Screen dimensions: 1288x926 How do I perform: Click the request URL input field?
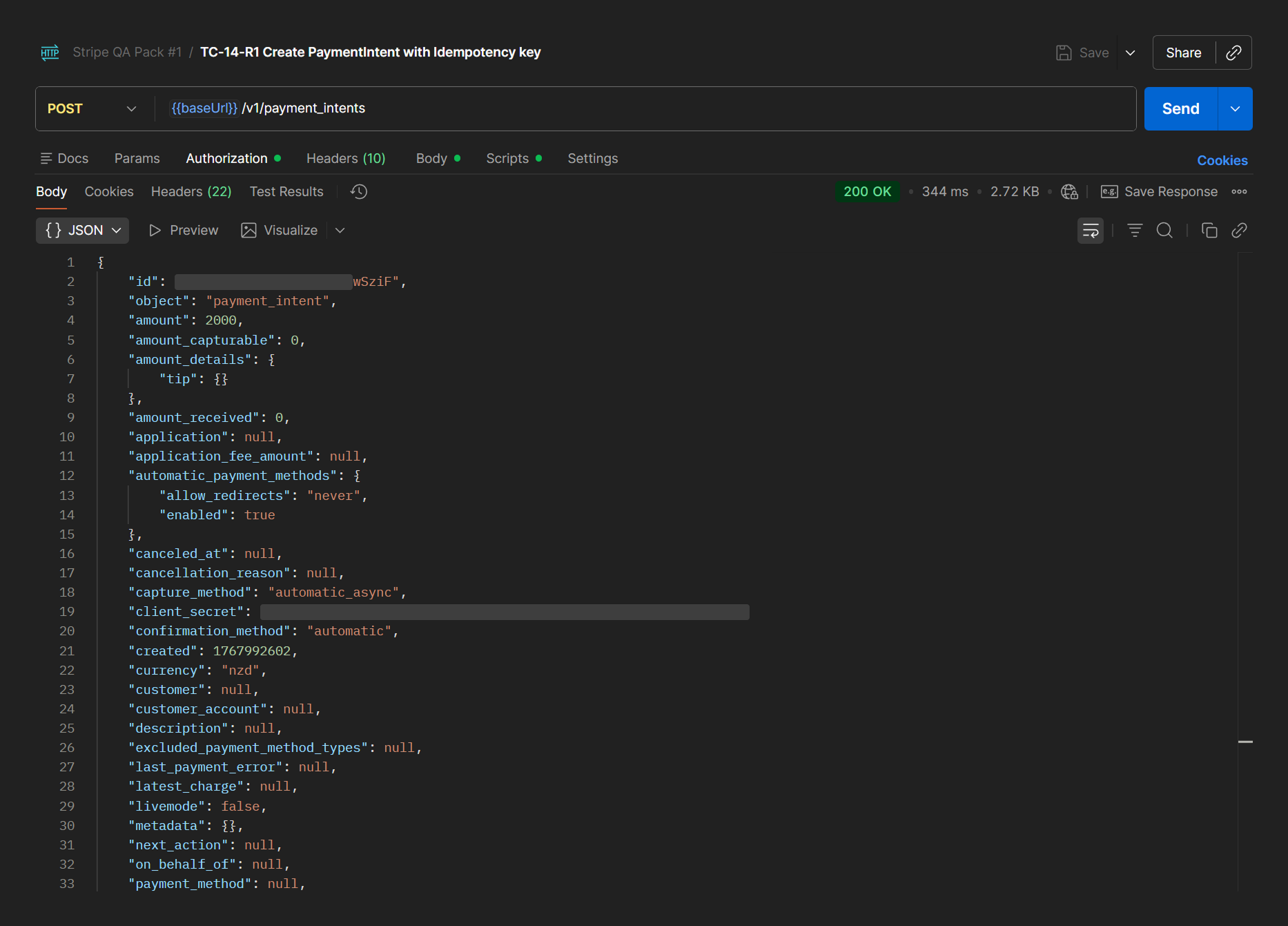point(645,108)
